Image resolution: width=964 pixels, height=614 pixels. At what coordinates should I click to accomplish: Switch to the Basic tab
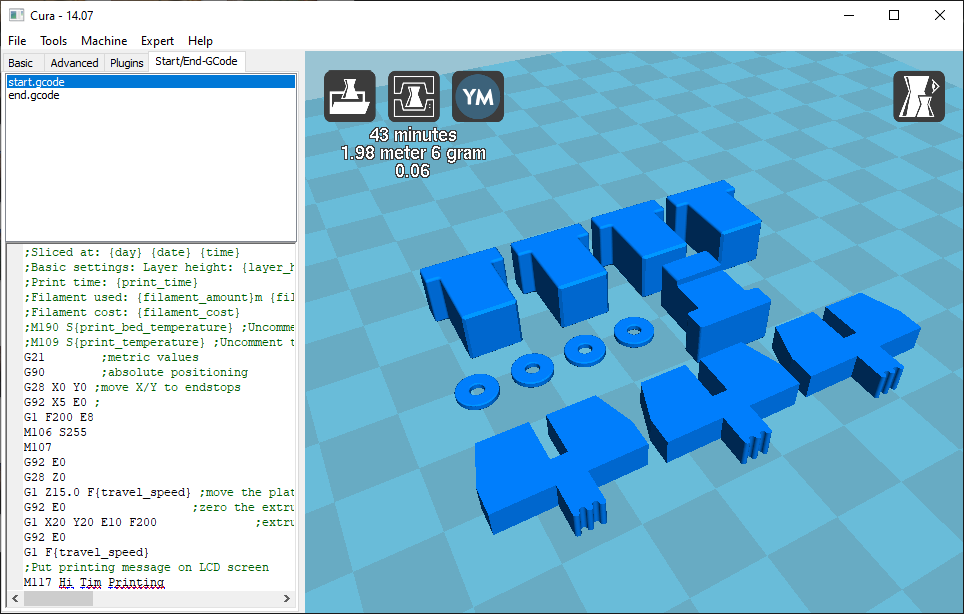coord(20,63)
